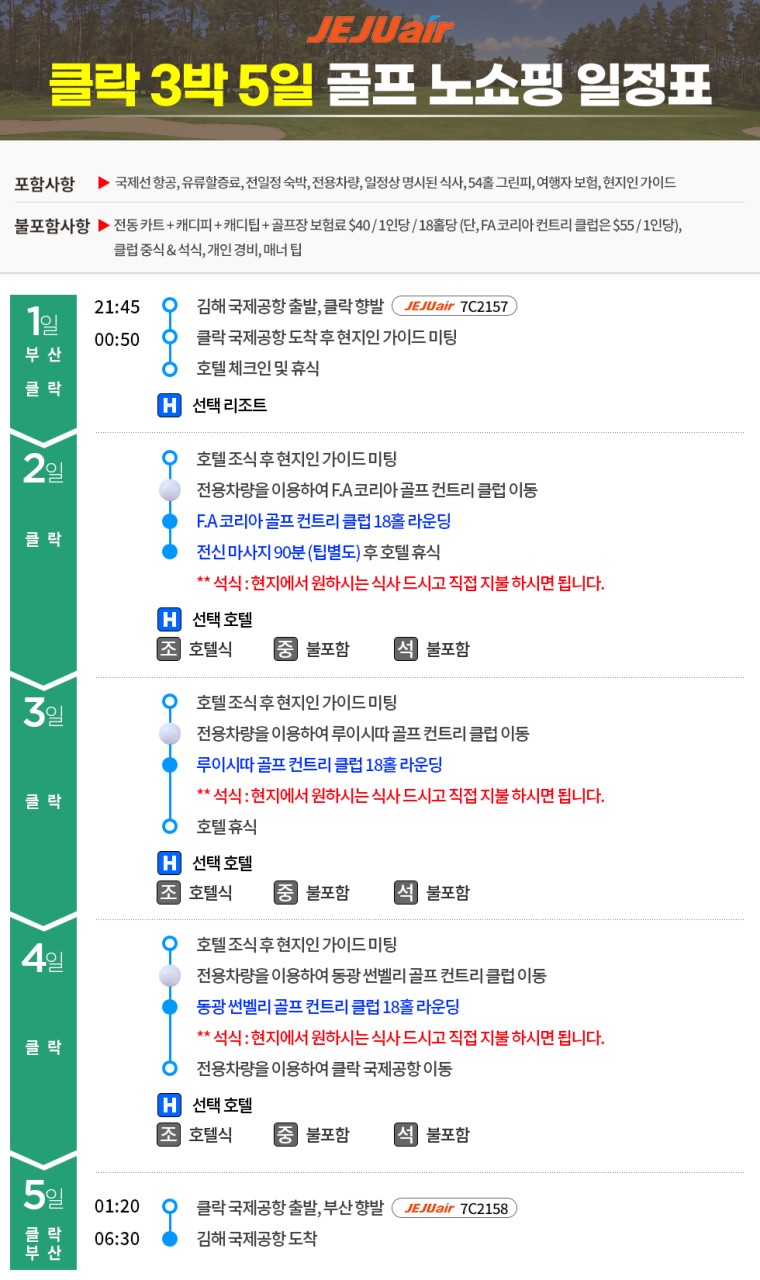Click the red arrow next to 불포함사항
This screenshot has width=760, height=1280.
103,225
